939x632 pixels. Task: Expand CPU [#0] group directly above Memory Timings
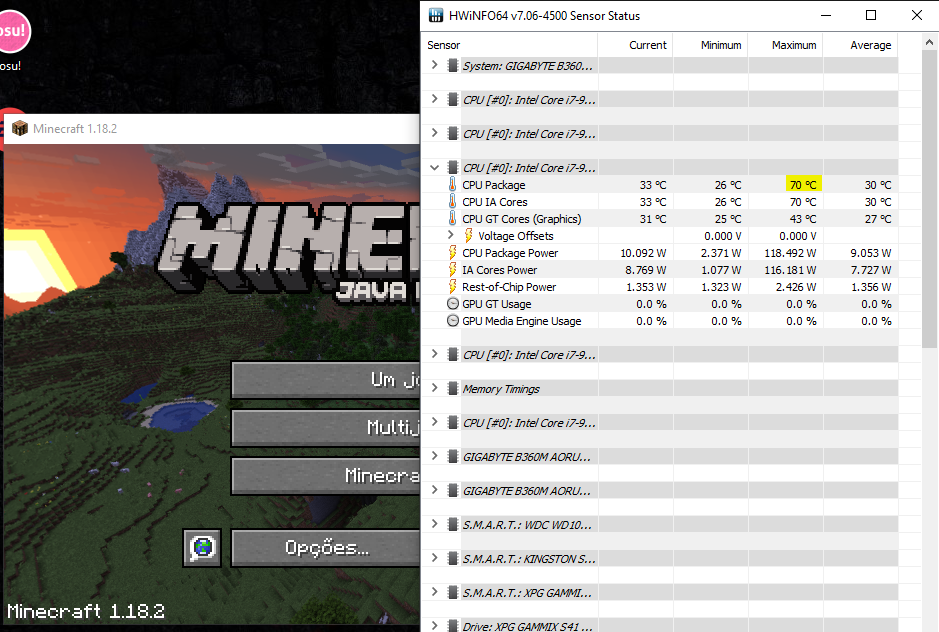coord(435,354)
